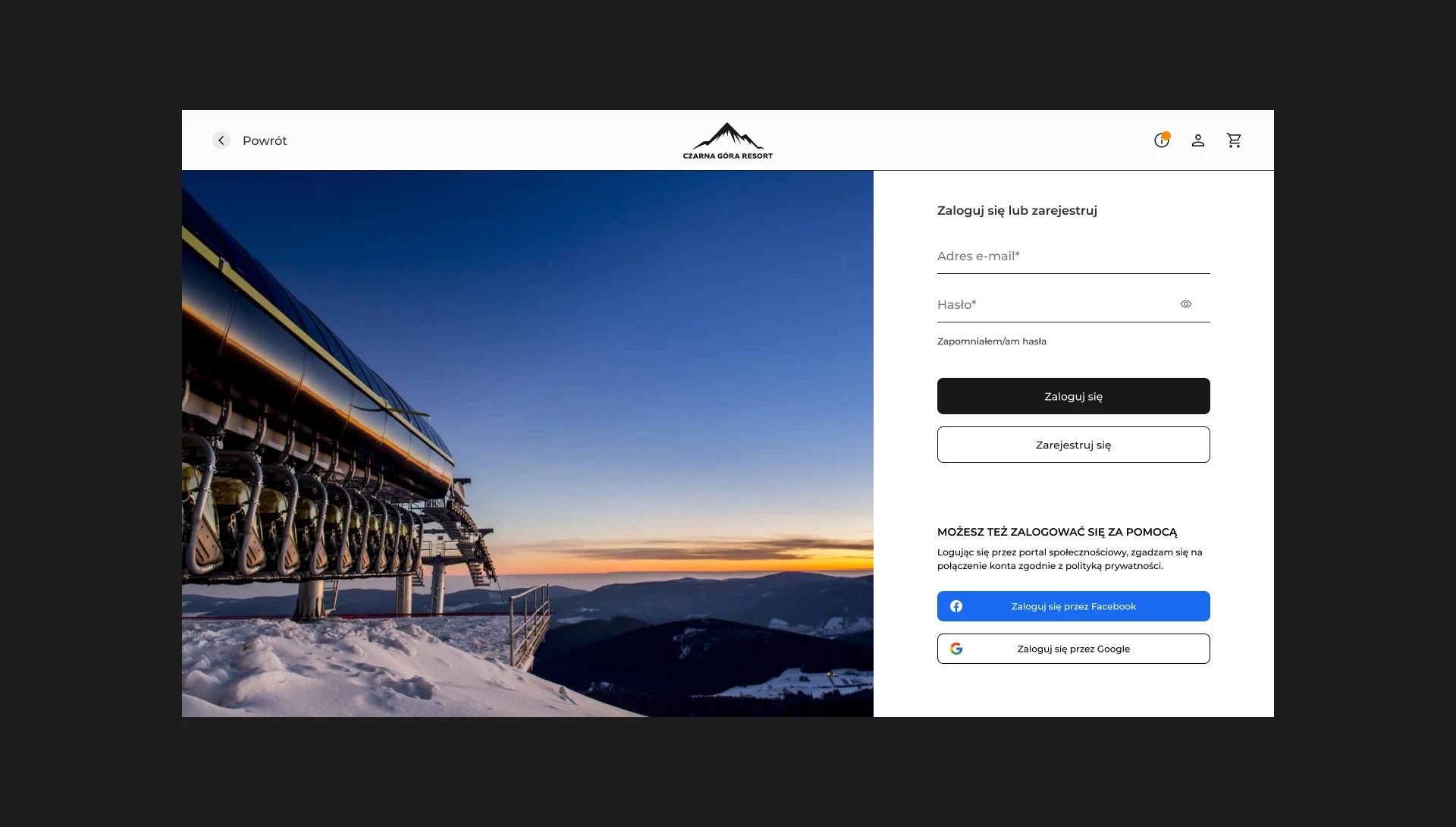This screenshot has height=827, width=1456.
Task: Click the Google logo icon
Action: [x=956, y=649]
